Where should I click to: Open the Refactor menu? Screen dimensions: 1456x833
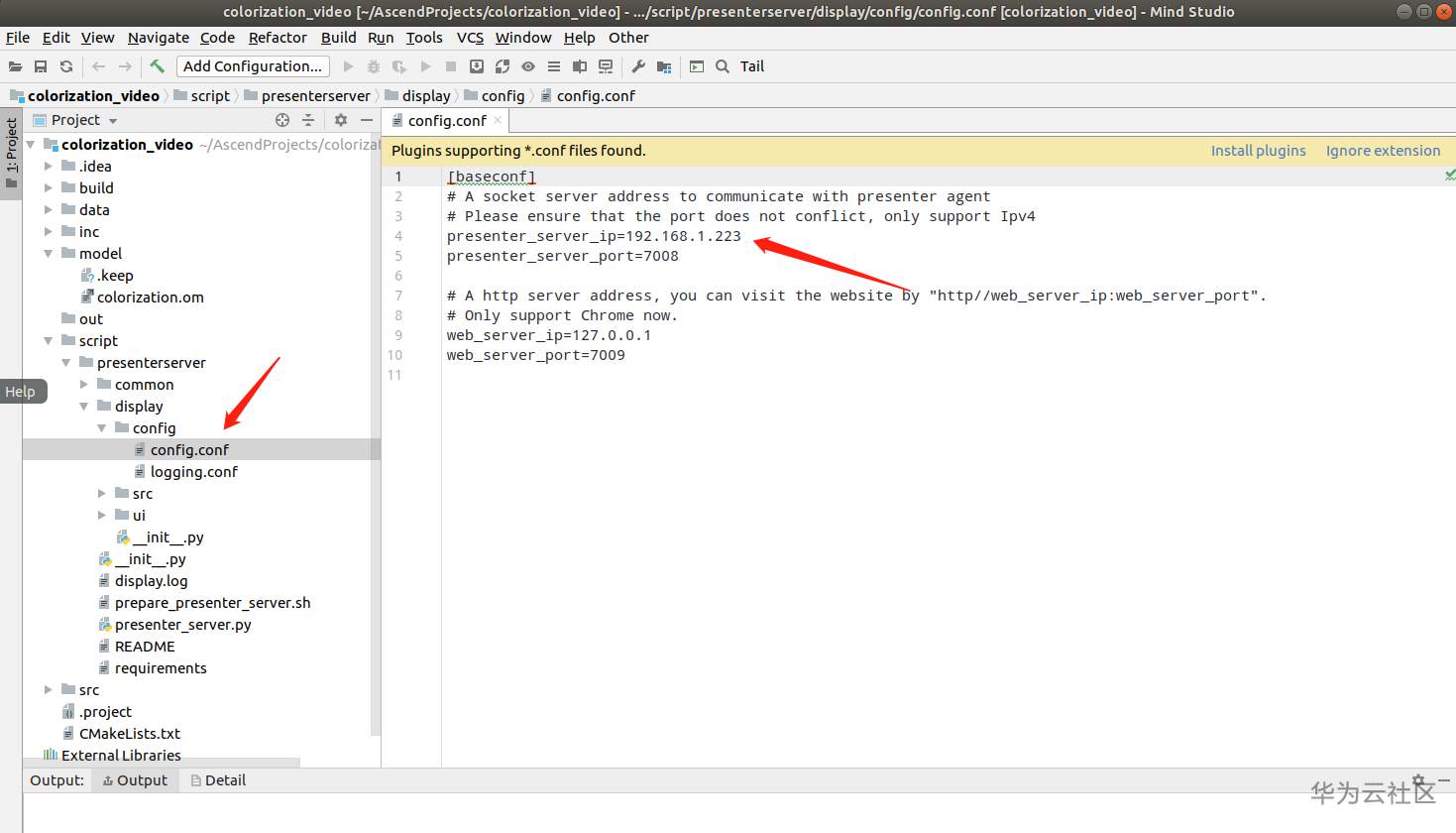[278, 38]
